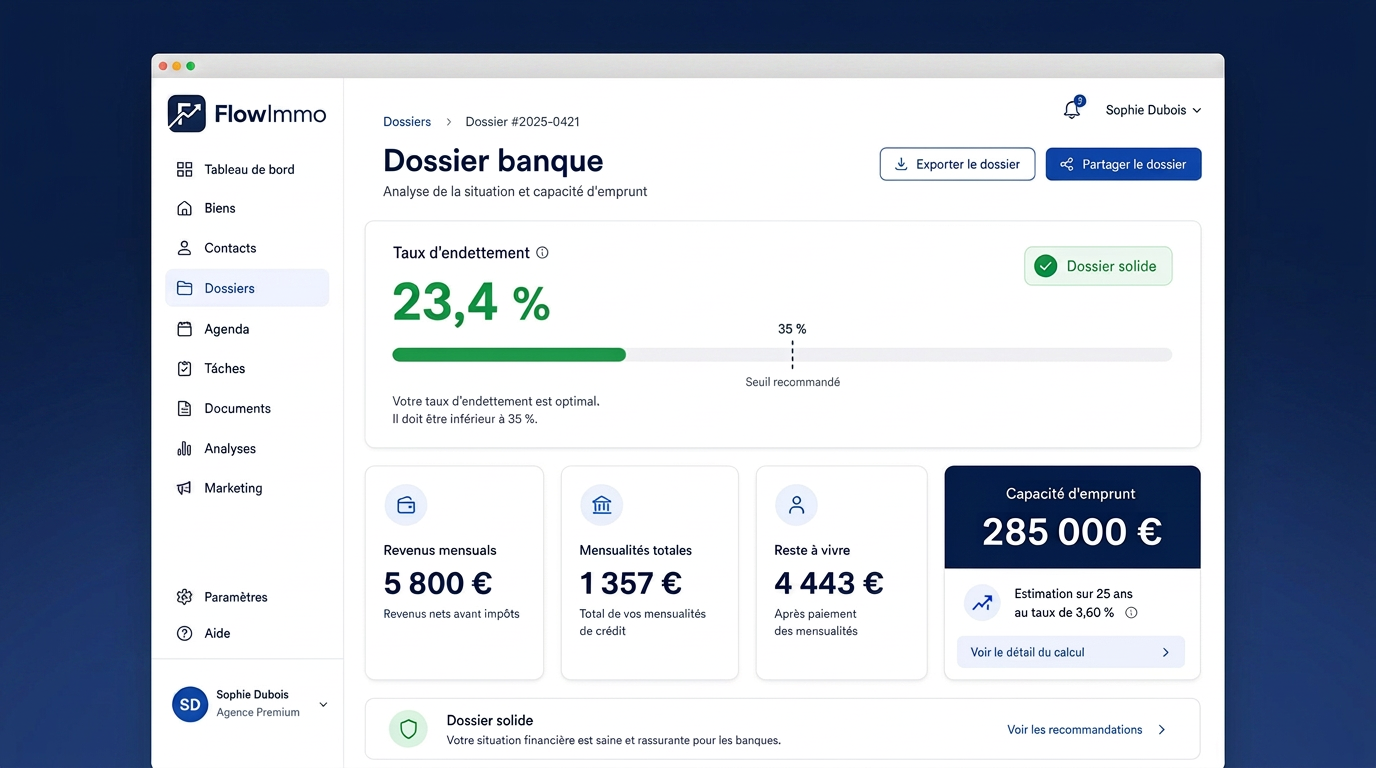Click the 23,4 % debt ratio value
1376x768 pixels.
(471, 302)
